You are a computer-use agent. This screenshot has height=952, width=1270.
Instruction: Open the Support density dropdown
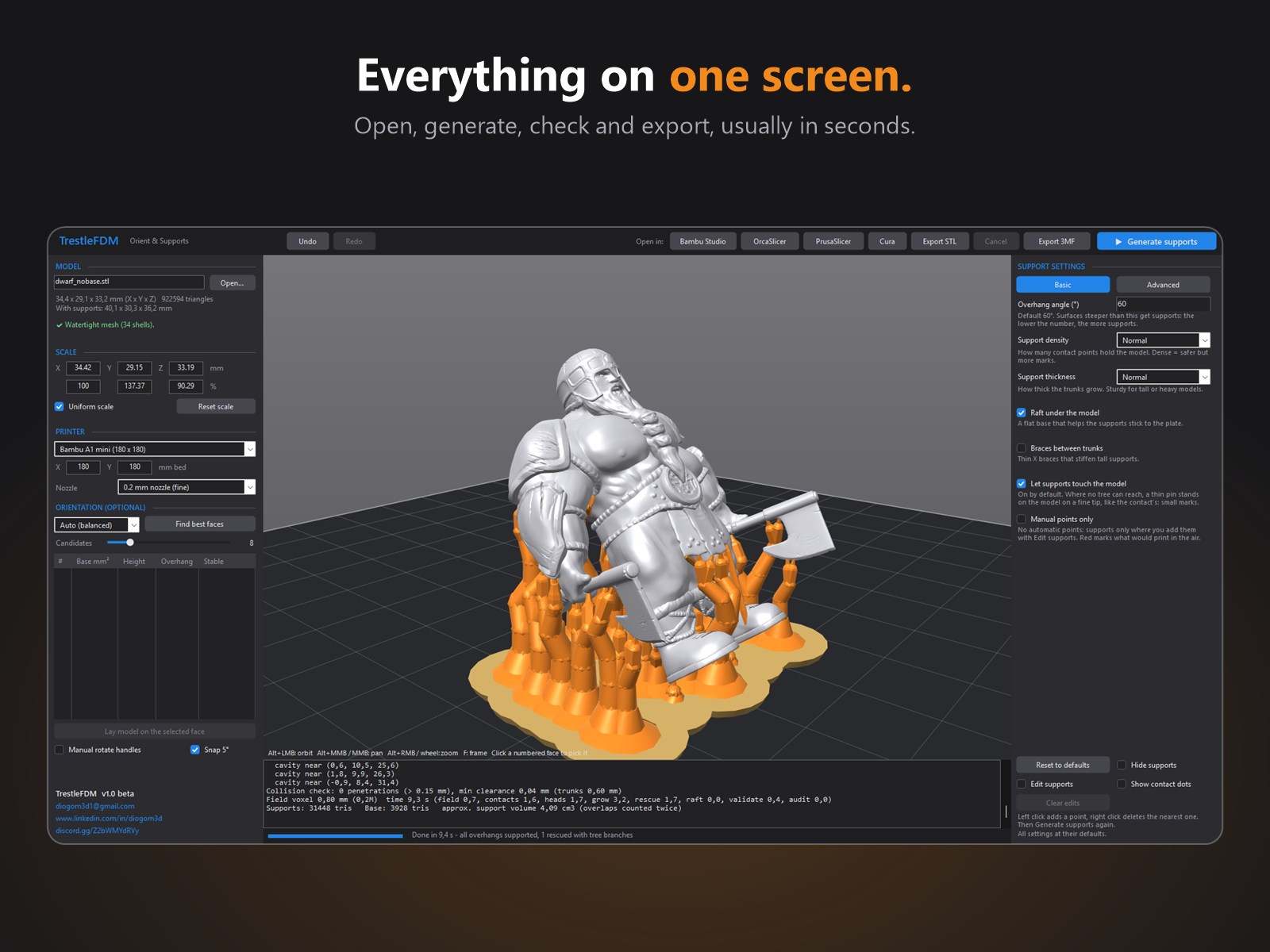point(1163,340)
